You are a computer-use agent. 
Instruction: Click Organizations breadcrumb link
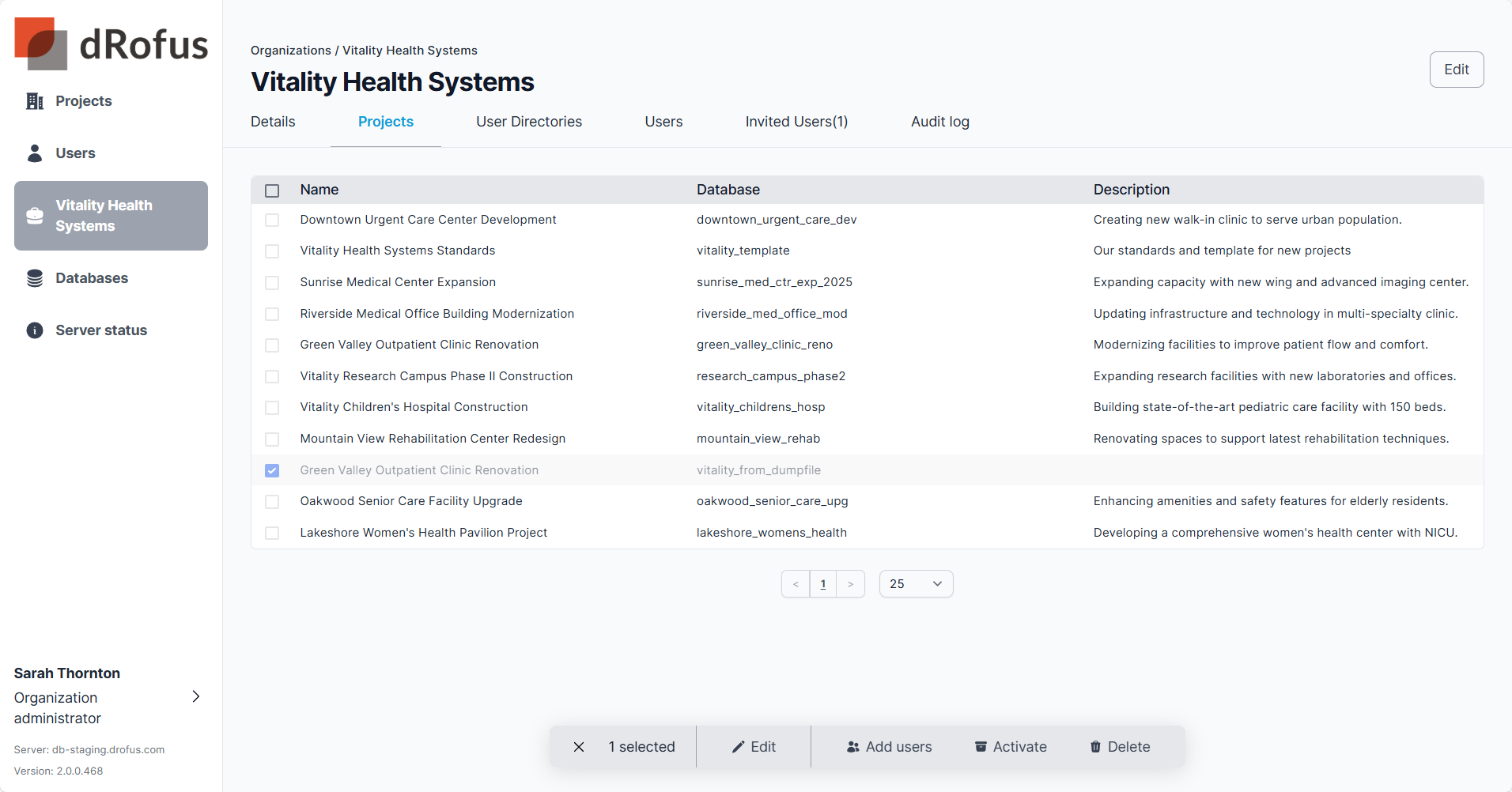[290, 51]
